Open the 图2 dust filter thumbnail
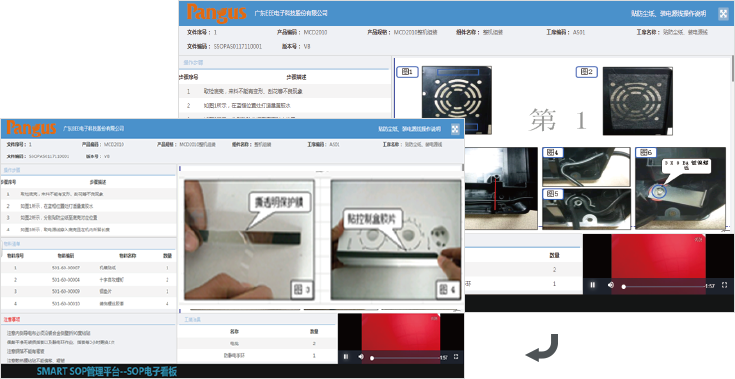The width and height of the screenshot is (735, 379). coord(638,101)
